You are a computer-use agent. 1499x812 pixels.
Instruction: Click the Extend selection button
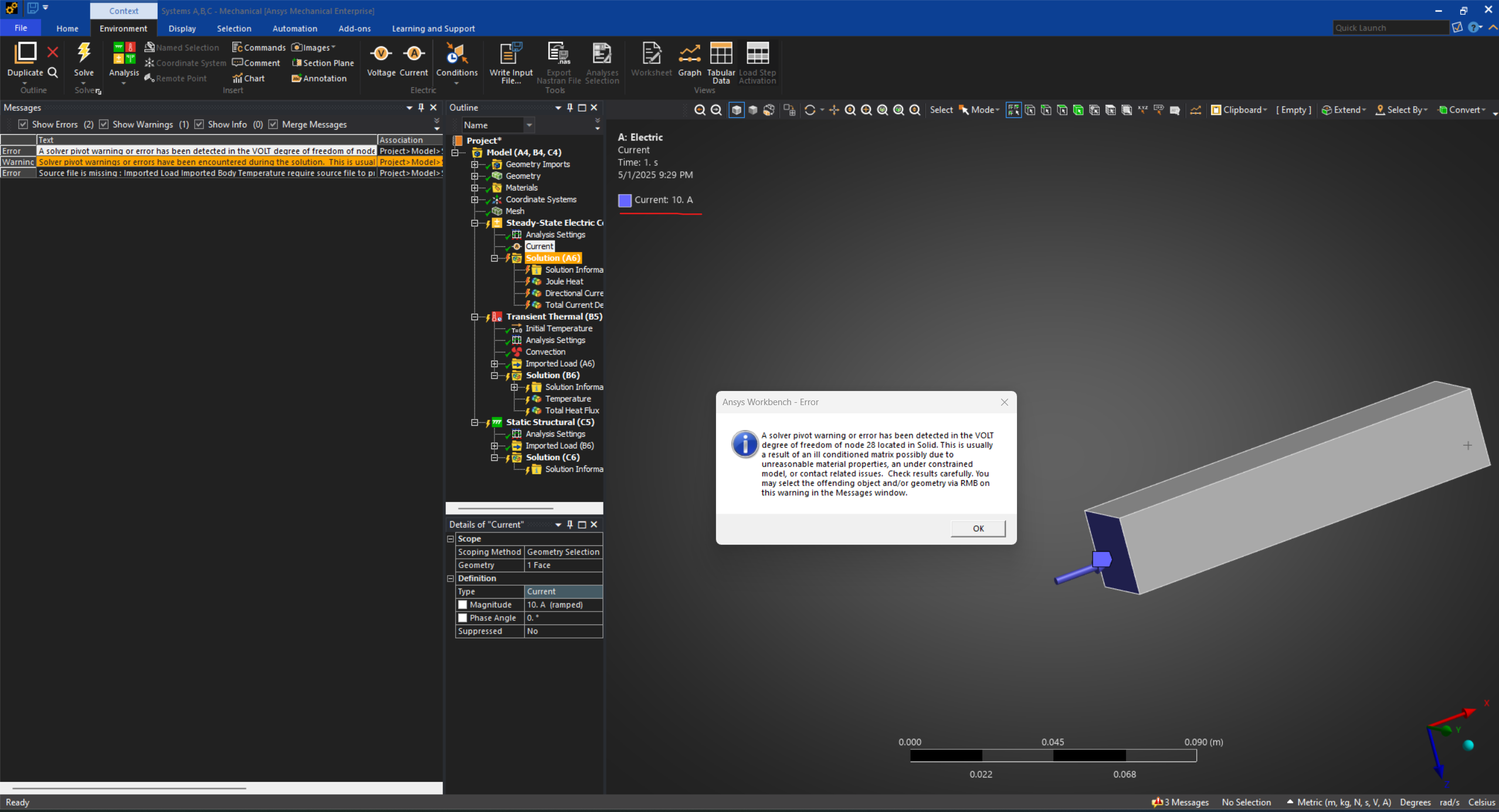(x=1344, y=110)
